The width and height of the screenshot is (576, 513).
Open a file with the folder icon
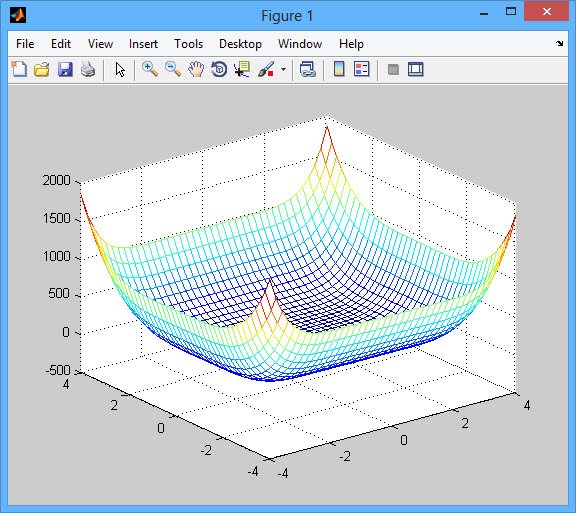point(42,69)
